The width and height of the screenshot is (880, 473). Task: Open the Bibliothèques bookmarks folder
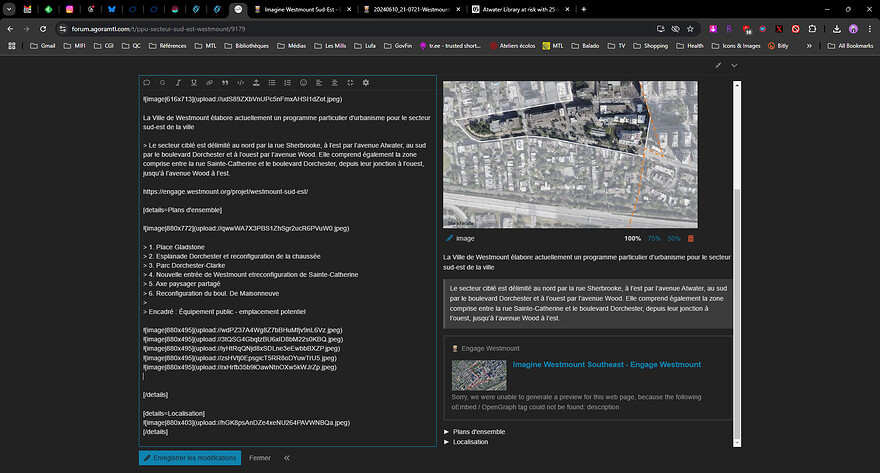[246, 46]
